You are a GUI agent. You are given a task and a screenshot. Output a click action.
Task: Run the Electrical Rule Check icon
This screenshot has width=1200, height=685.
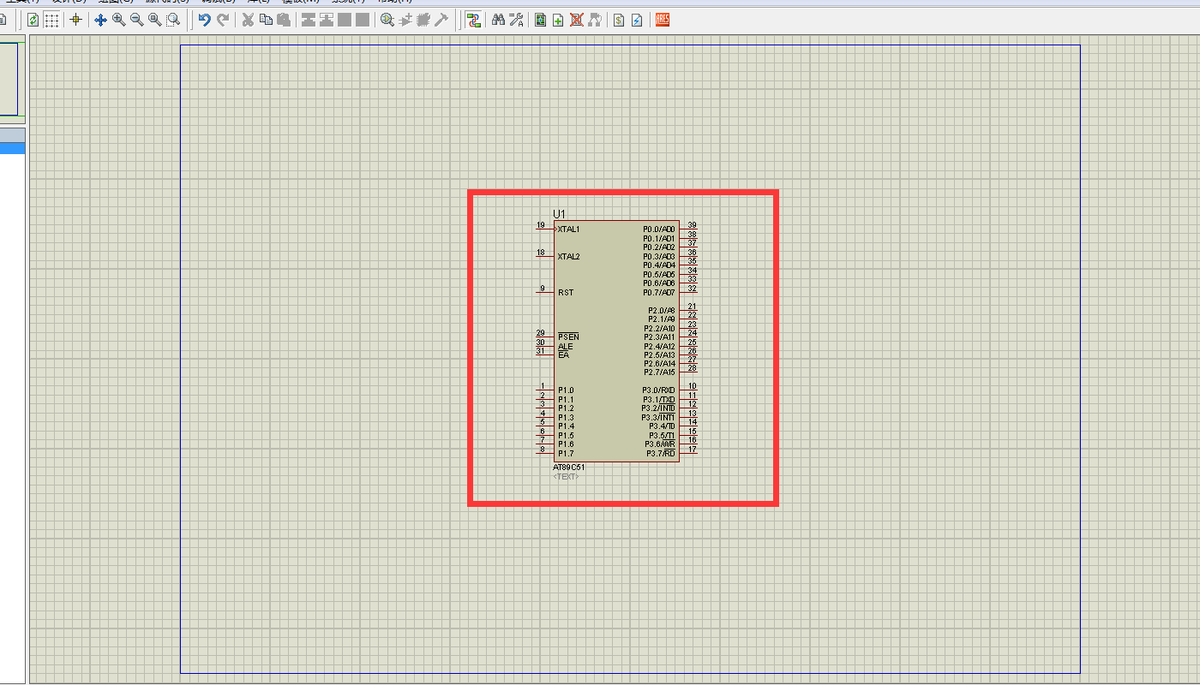pos(636,19)
